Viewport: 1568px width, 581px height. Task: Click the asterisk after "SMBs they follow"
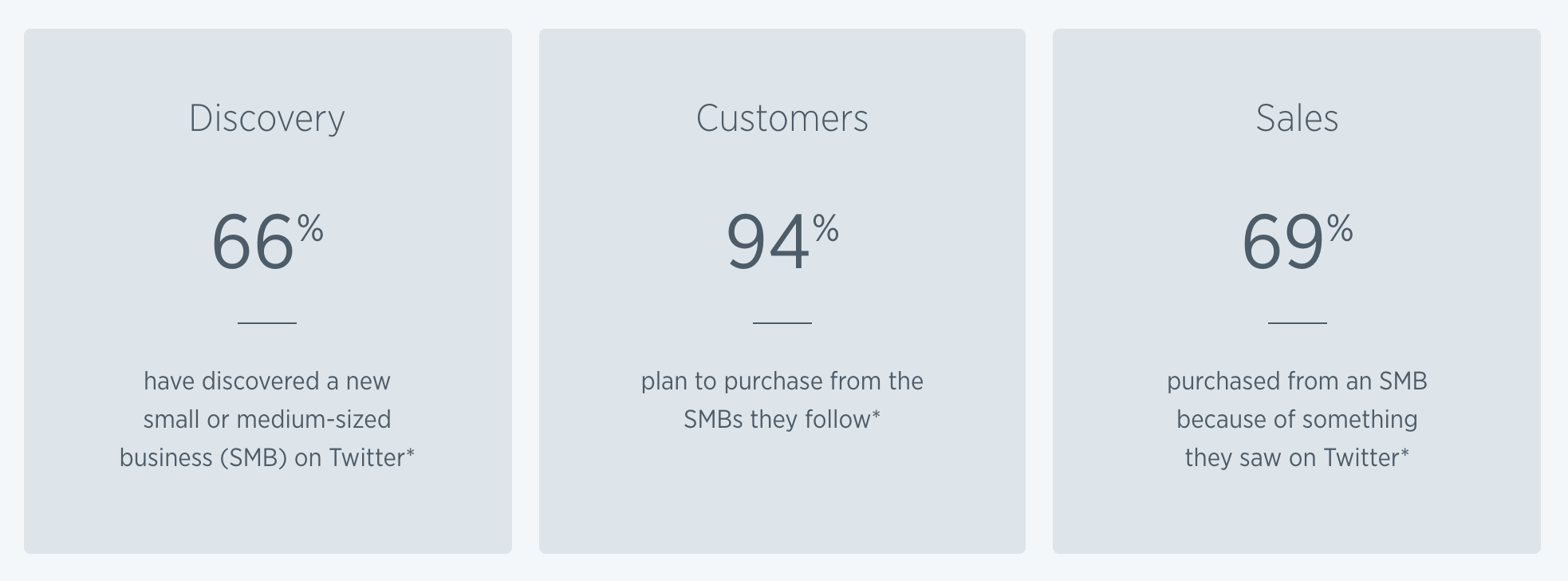[x=877, y=414]
